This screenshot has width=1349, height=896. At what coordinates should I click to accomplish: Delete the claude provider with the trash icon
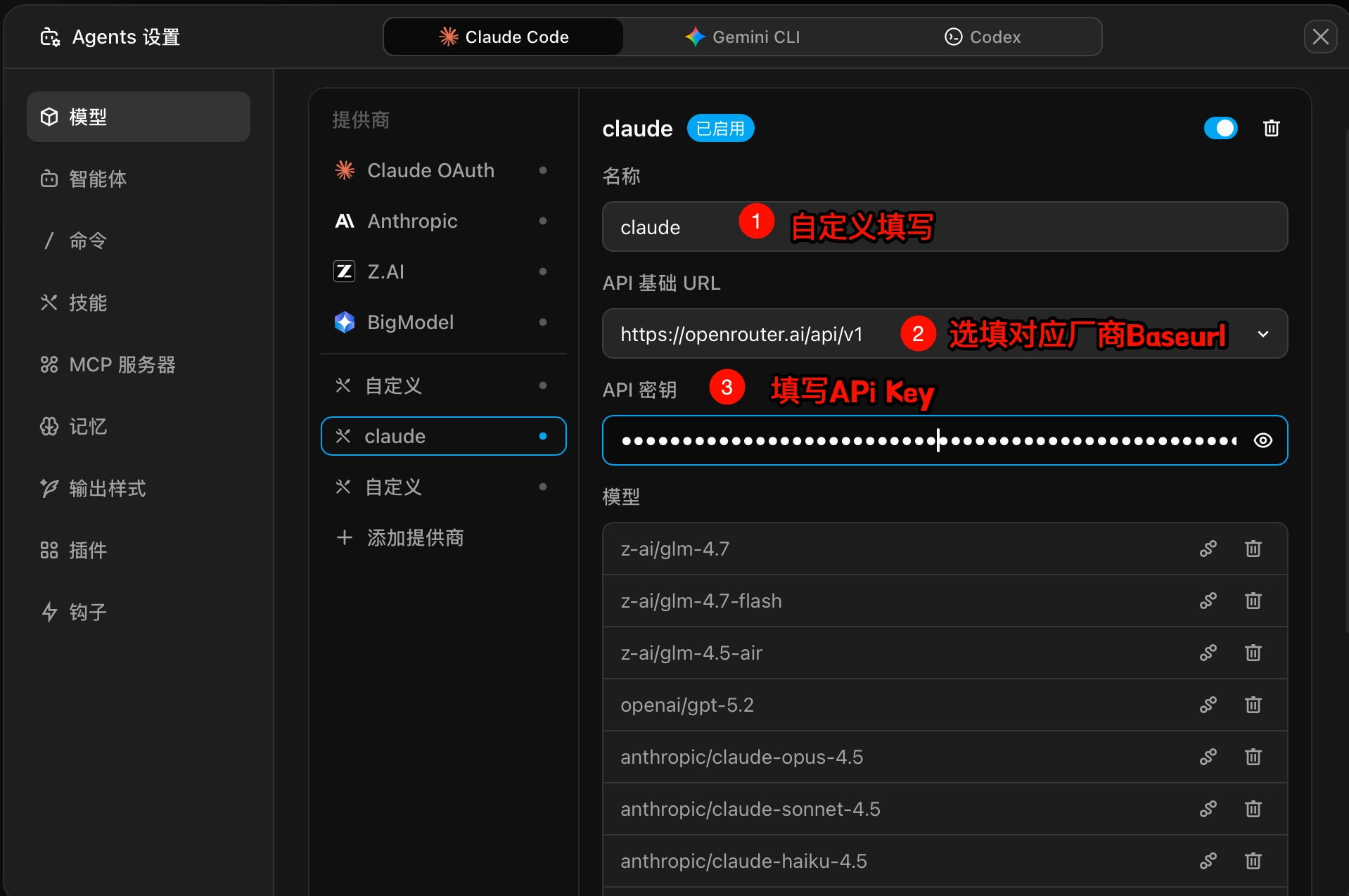click(1271, 128)
